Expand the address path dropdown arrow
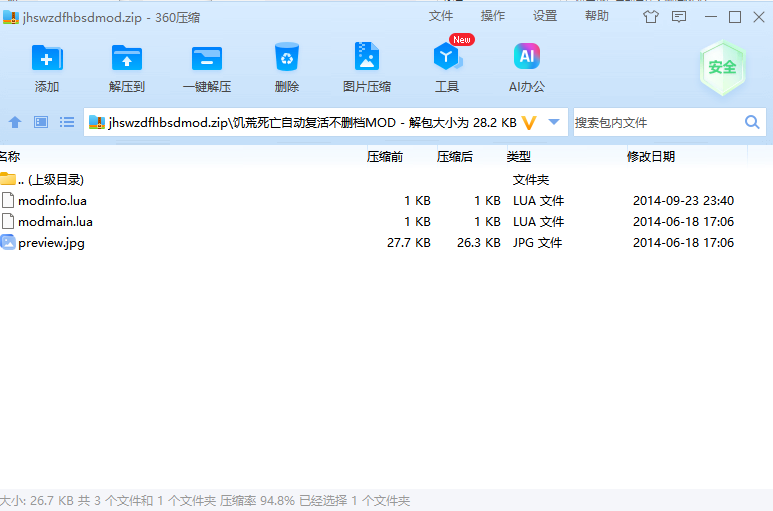Image resolution: width=773 pixels, height=511 pixels. (554, 122)
